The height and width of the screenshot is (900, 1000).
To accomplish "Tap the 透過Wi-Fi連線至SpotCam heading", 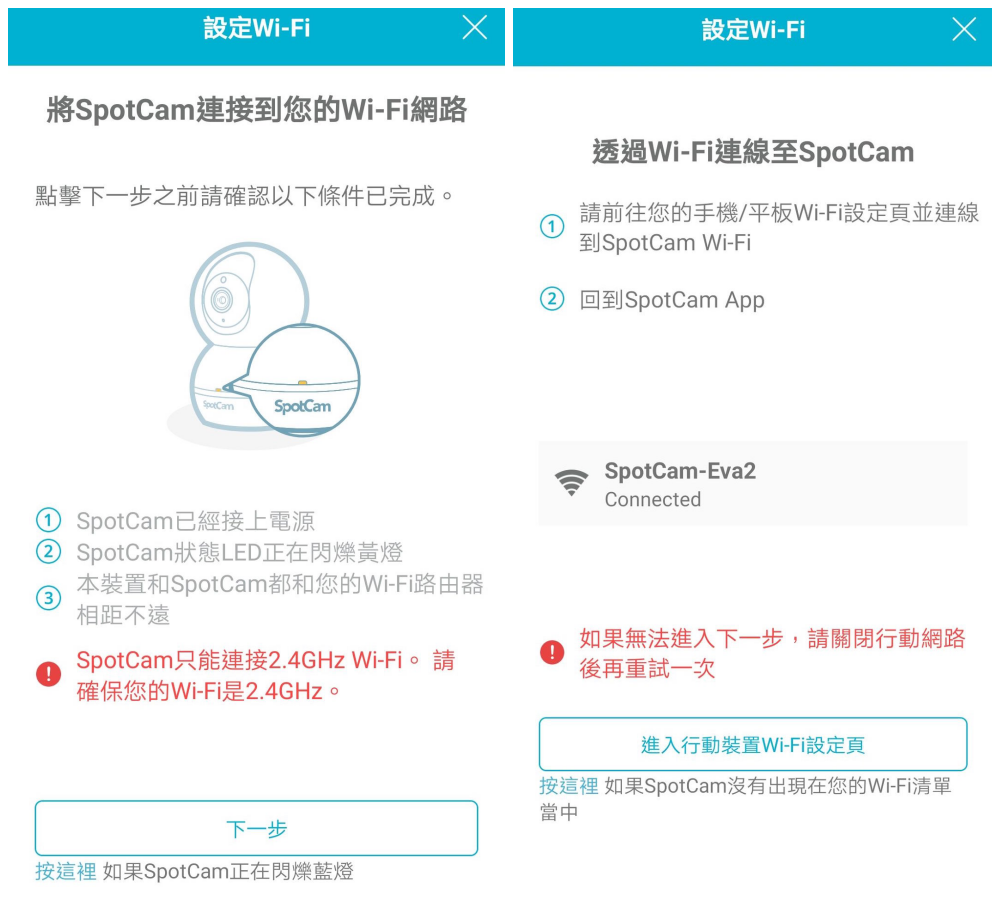I will [753, 152].
